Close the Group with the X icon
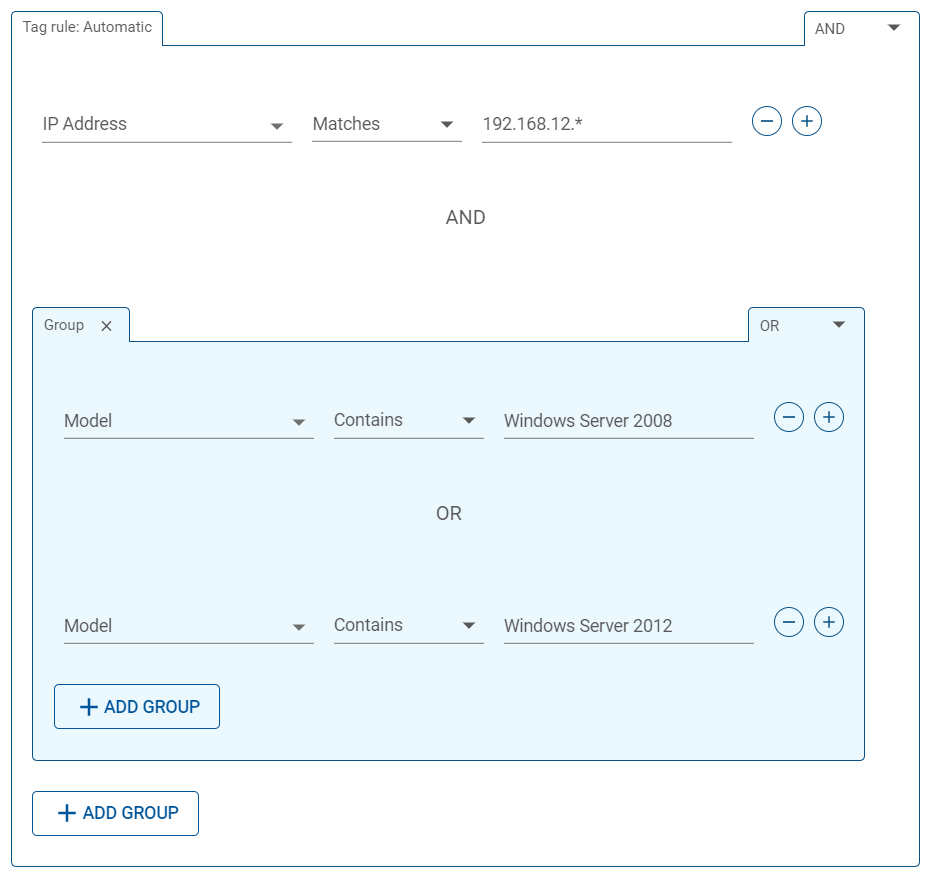 pyautogui.click(x=107, y=326)
